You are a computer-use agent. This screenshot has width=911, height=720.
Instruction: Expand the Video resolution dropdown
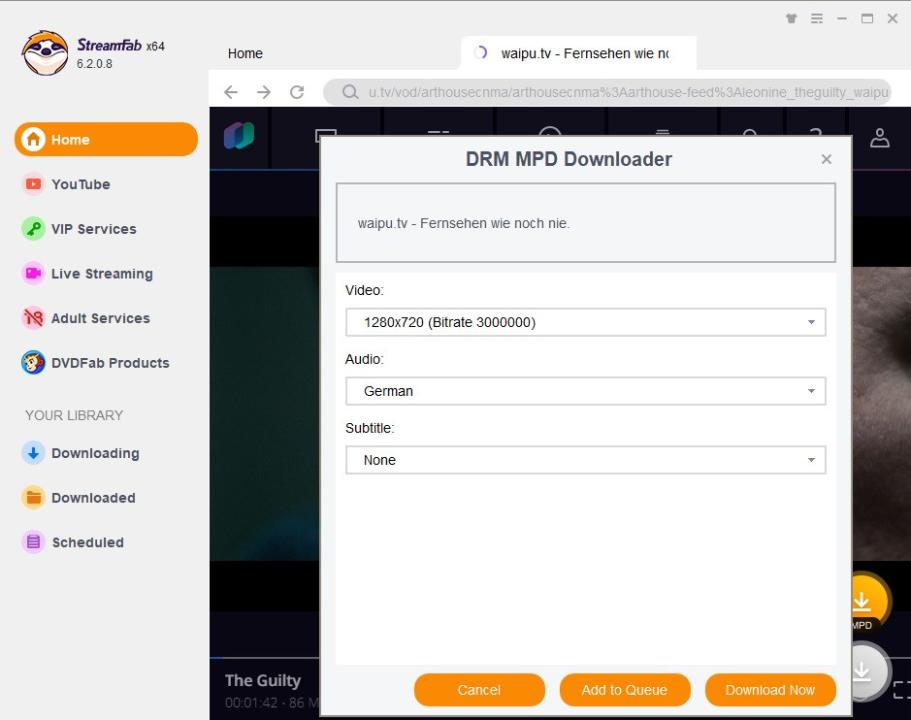click(585, 323)
